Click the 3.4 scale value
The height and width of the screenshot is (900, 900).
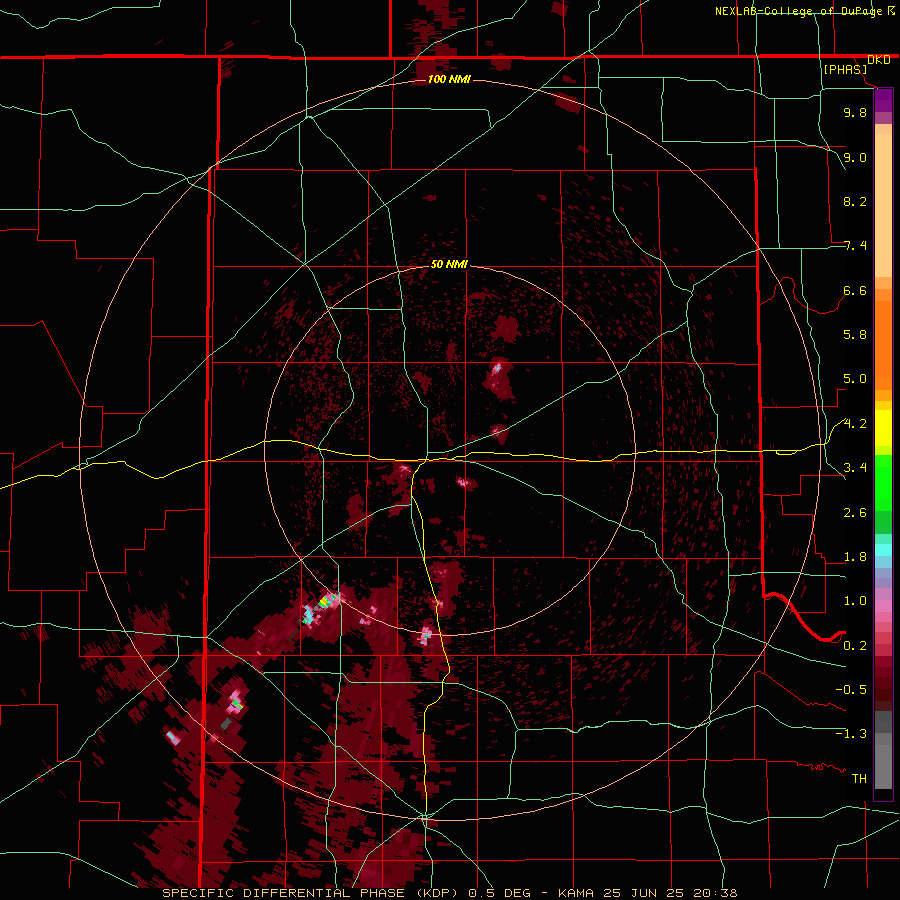point(855,468)
